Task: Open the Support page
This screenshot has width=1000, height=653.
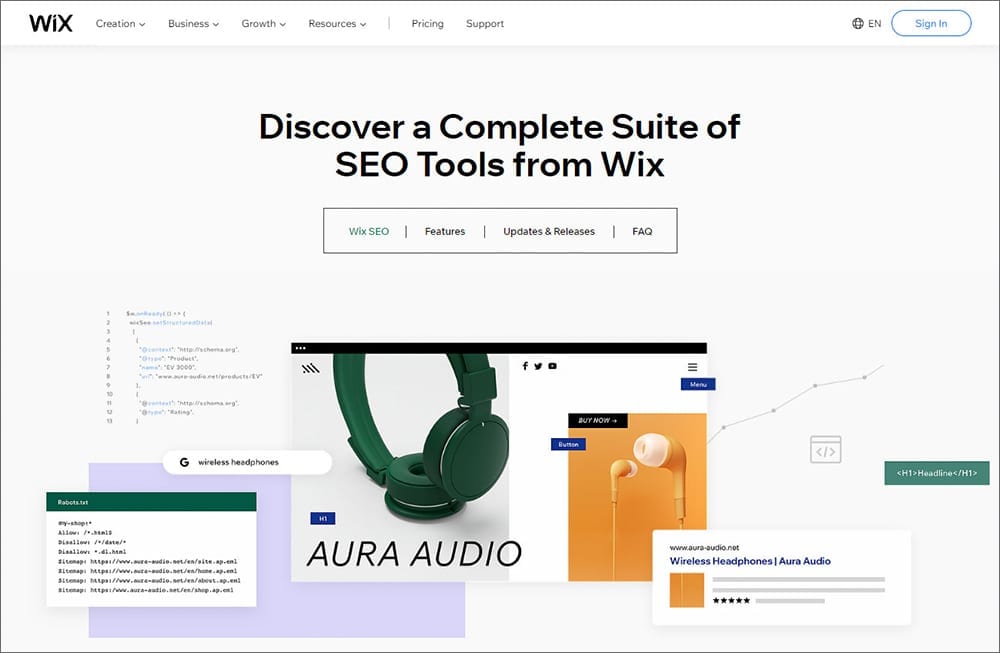Action: coord(485,24)
